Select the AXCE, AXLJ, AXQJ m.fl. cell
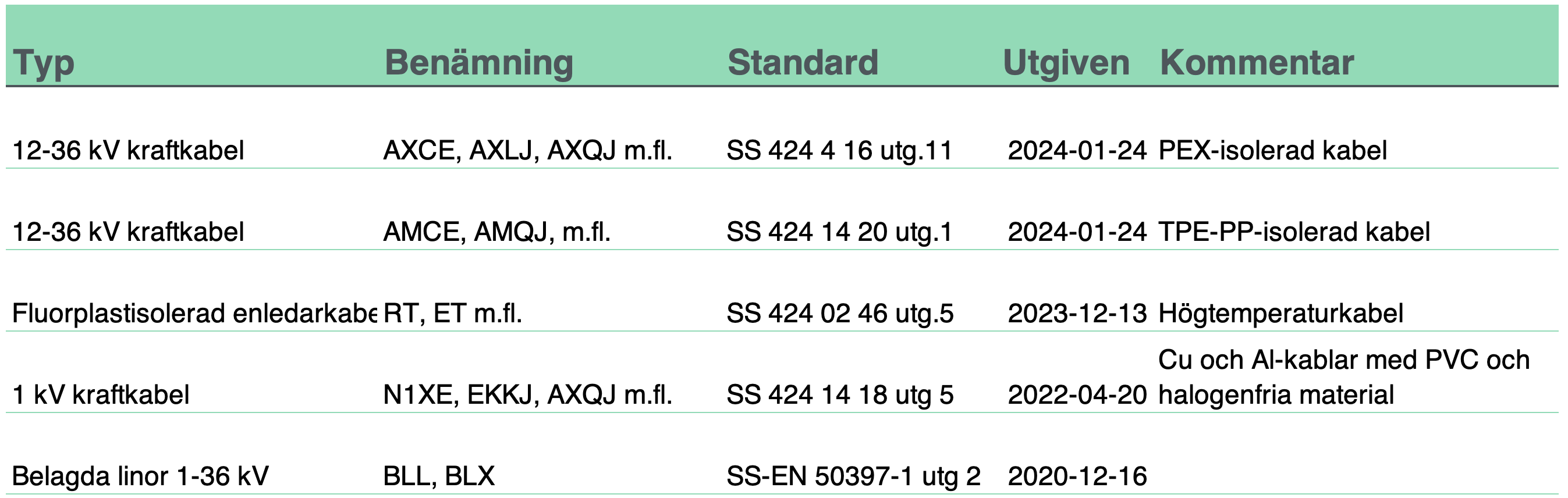This screenshot has height=498, width=1568. coord(527,150)
